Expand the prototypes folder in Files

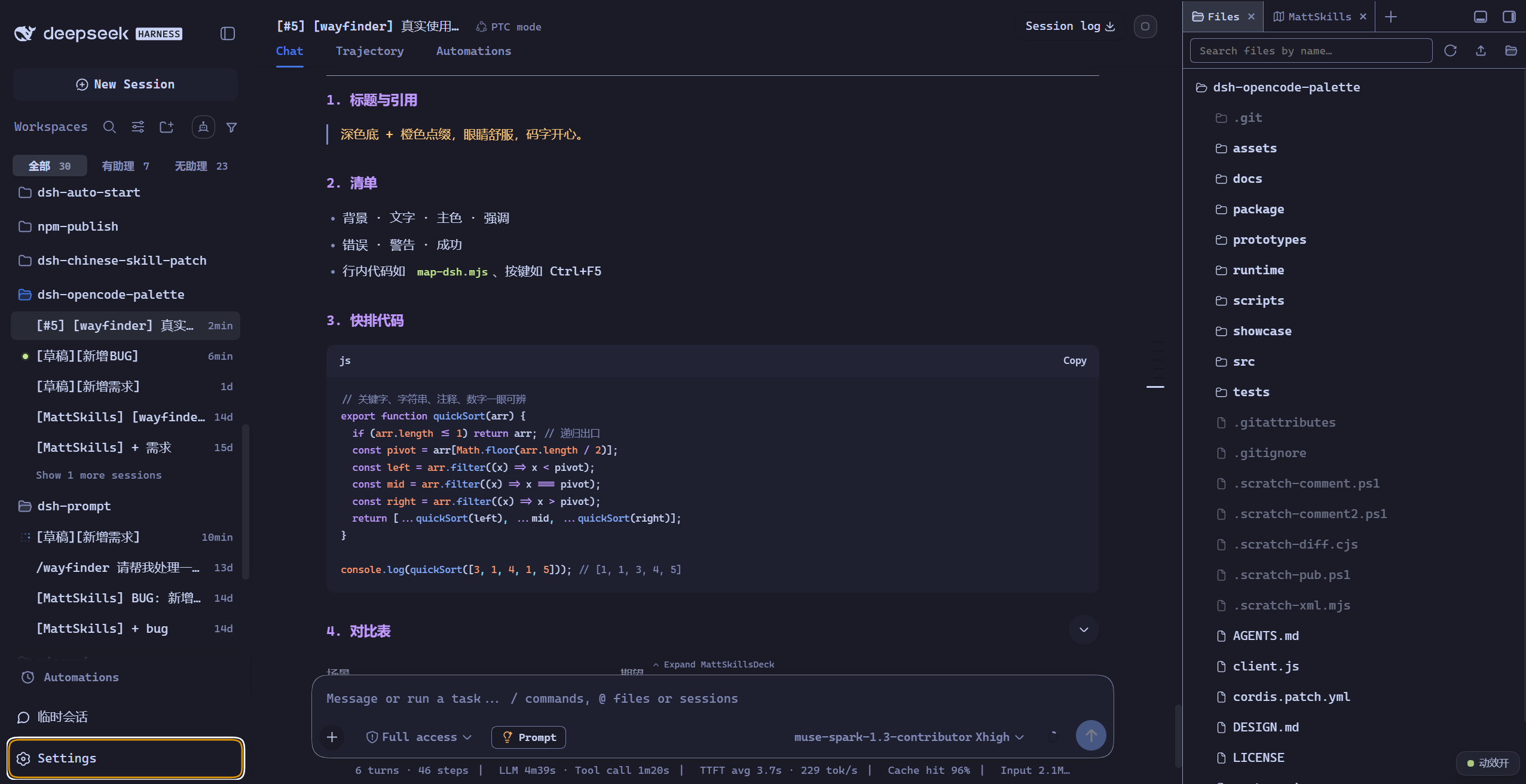1269,240
